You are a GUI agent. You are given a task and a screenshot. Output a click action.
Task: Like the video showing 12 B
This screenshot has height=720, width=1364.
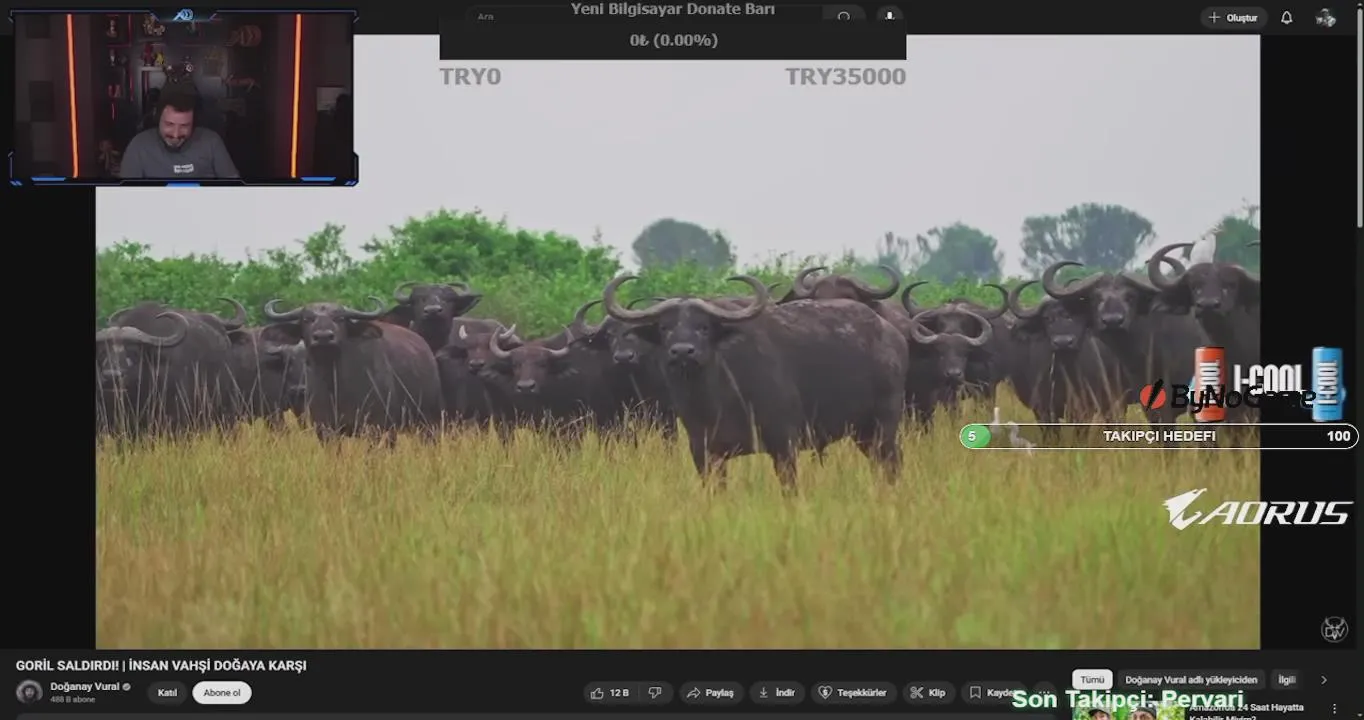coord(610,693)
